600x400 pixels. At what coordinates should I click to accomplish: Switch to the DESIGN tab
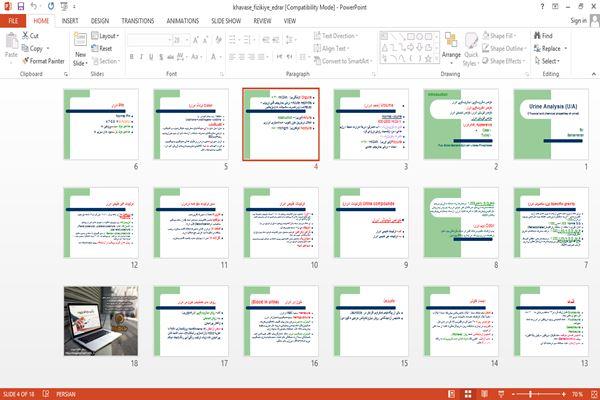100,21
